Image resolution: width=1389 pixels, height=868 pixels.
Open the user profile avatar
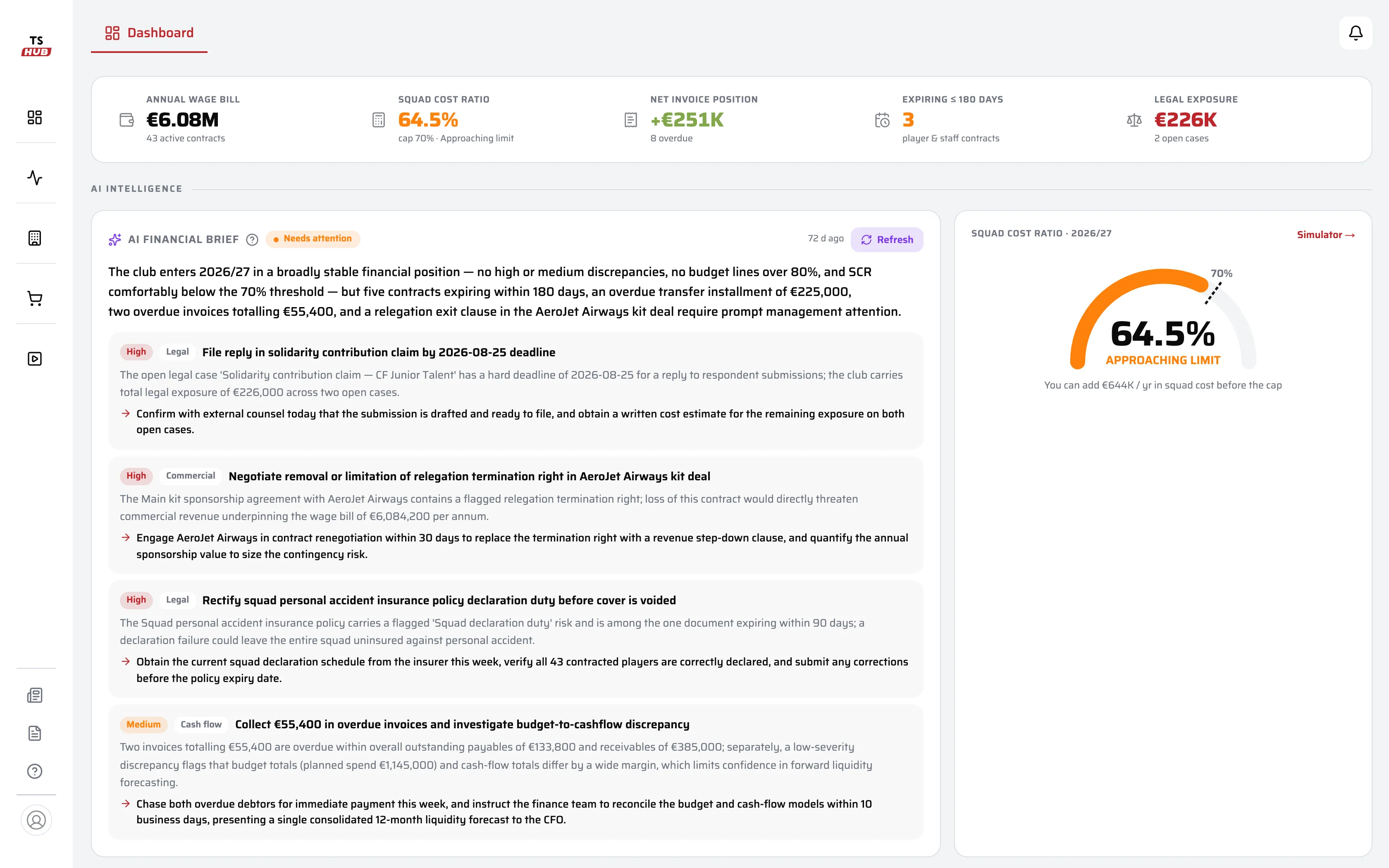pos(36,820)
